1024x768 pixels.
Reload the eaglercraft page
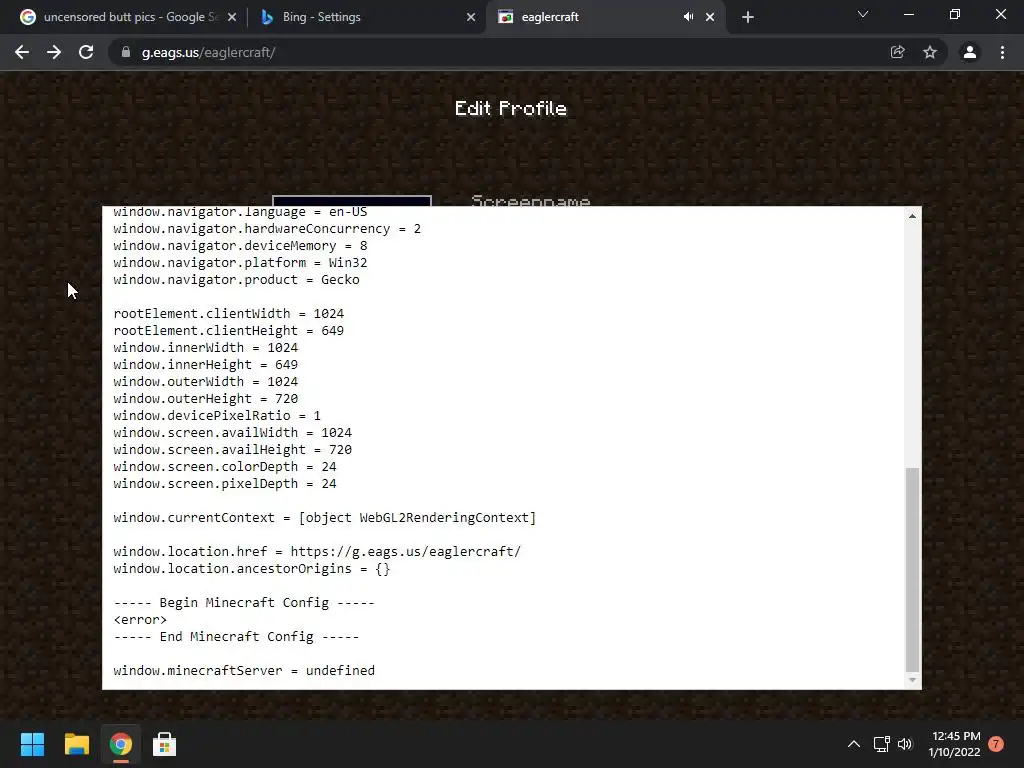pos(86,52)
